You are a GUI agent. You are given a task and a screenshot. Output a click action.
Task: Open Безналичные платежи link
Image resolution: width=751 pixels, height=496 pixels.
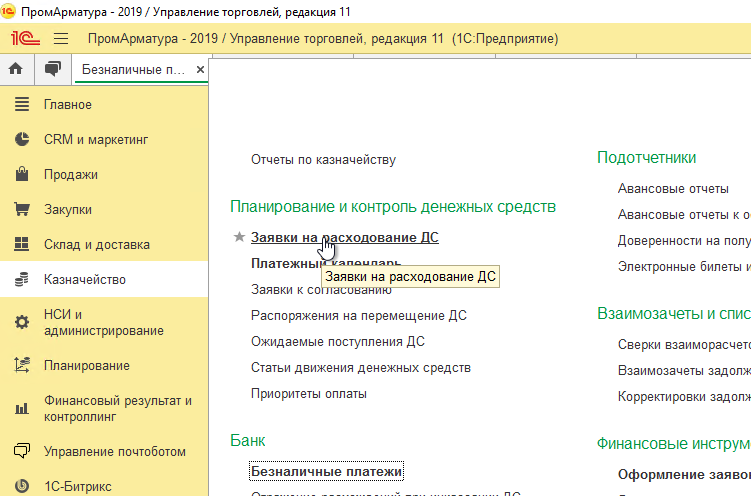(x=326, y=471)
